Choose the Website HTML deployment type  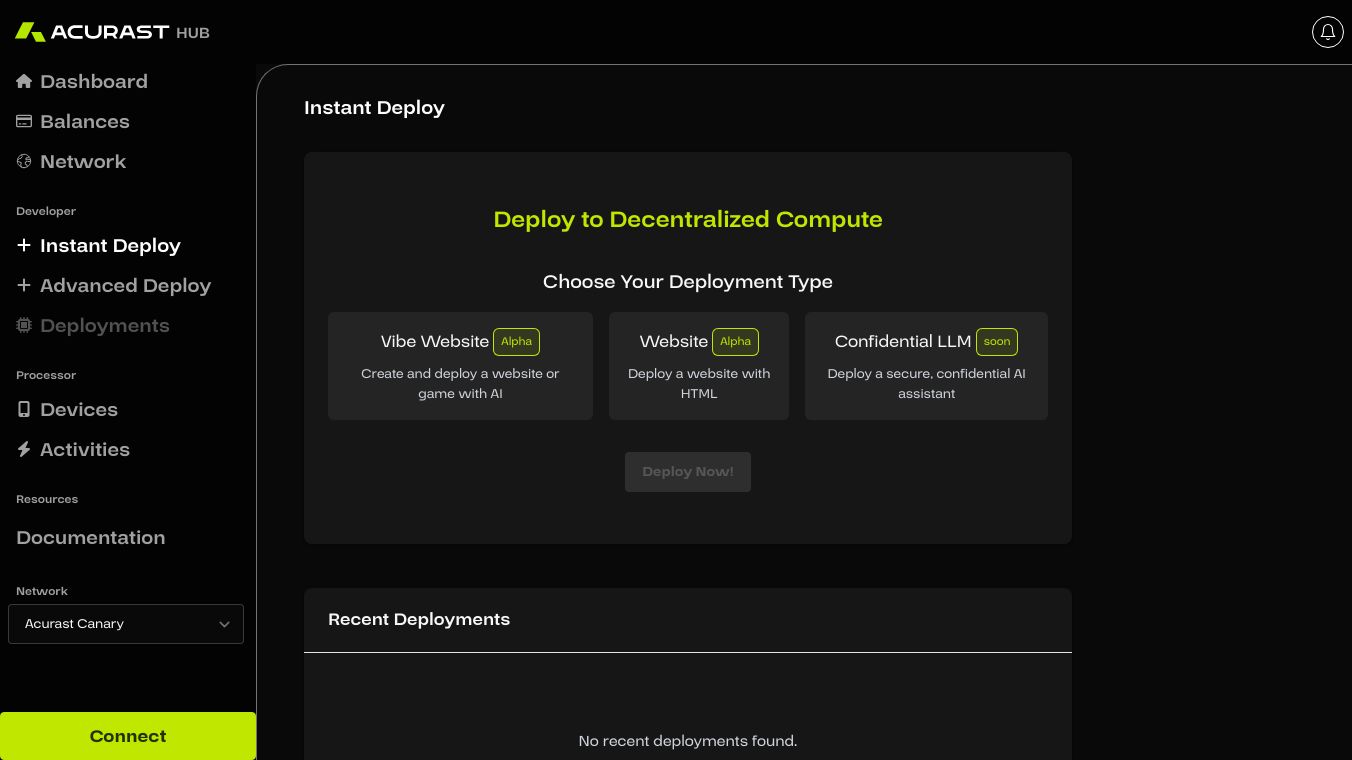click(699, 366)
